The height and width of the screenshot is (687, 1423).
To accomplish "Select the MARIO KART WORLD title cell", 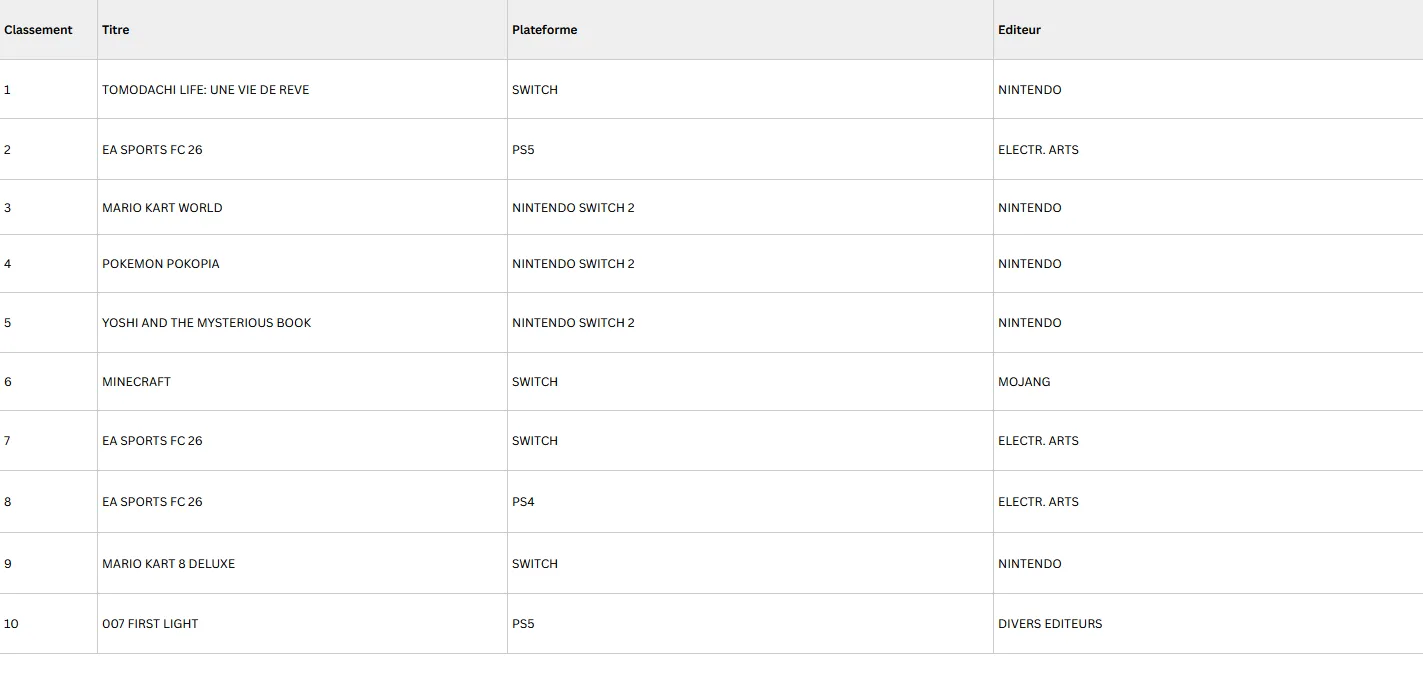I will tap(302, 208).
